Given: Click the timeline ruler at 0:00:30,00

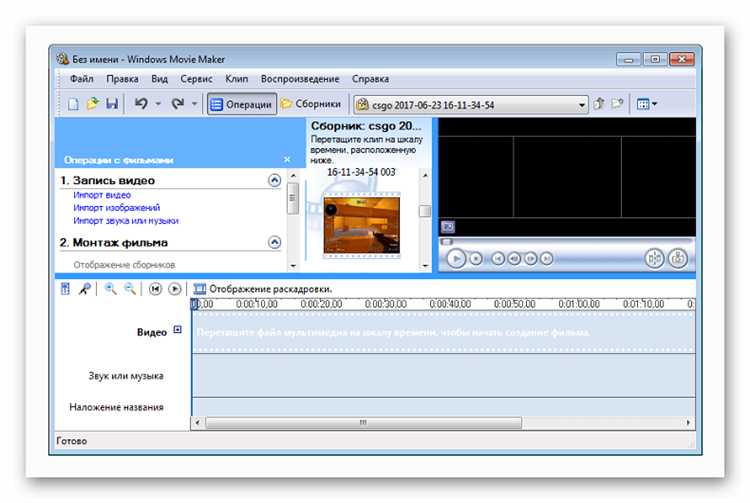Looking at the screenshot, I should pos(386,304).
